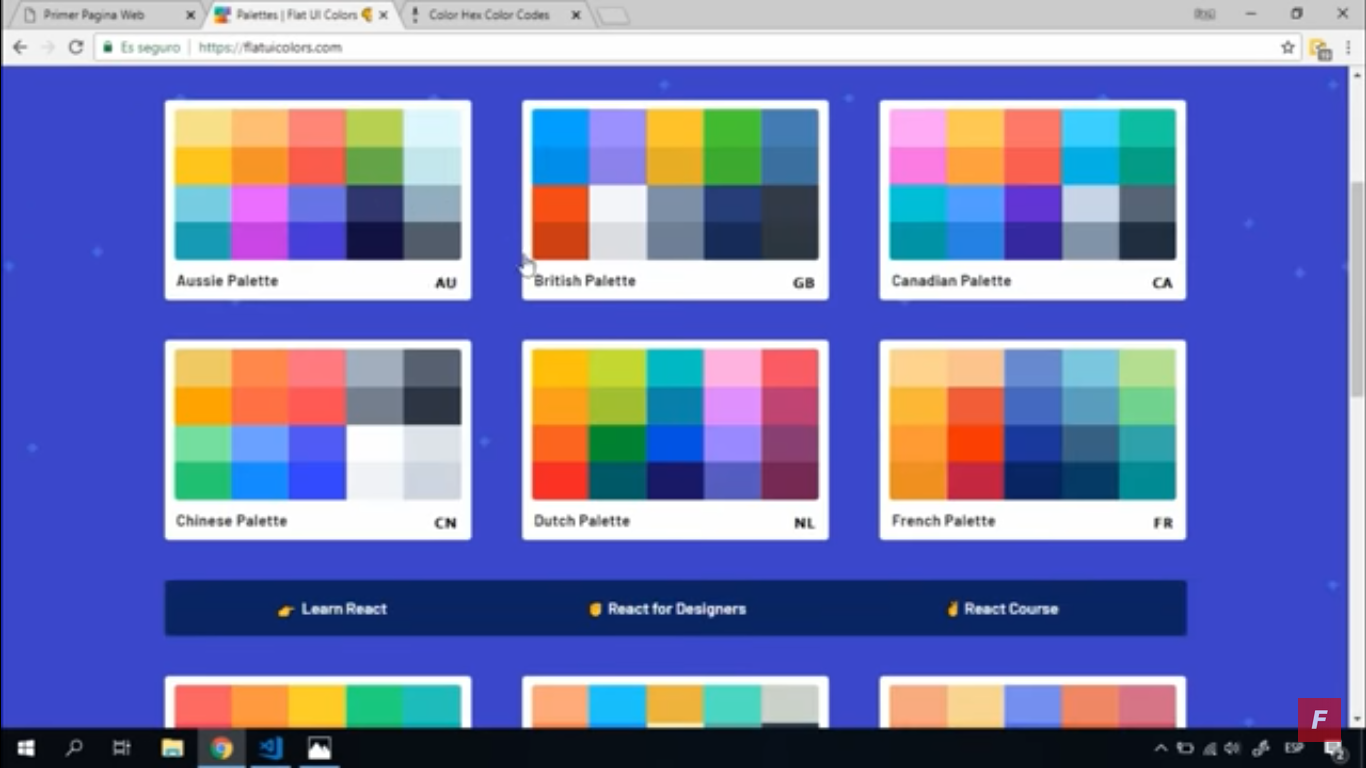Click Aussie palette top-left pale yellow swatch

203,128
